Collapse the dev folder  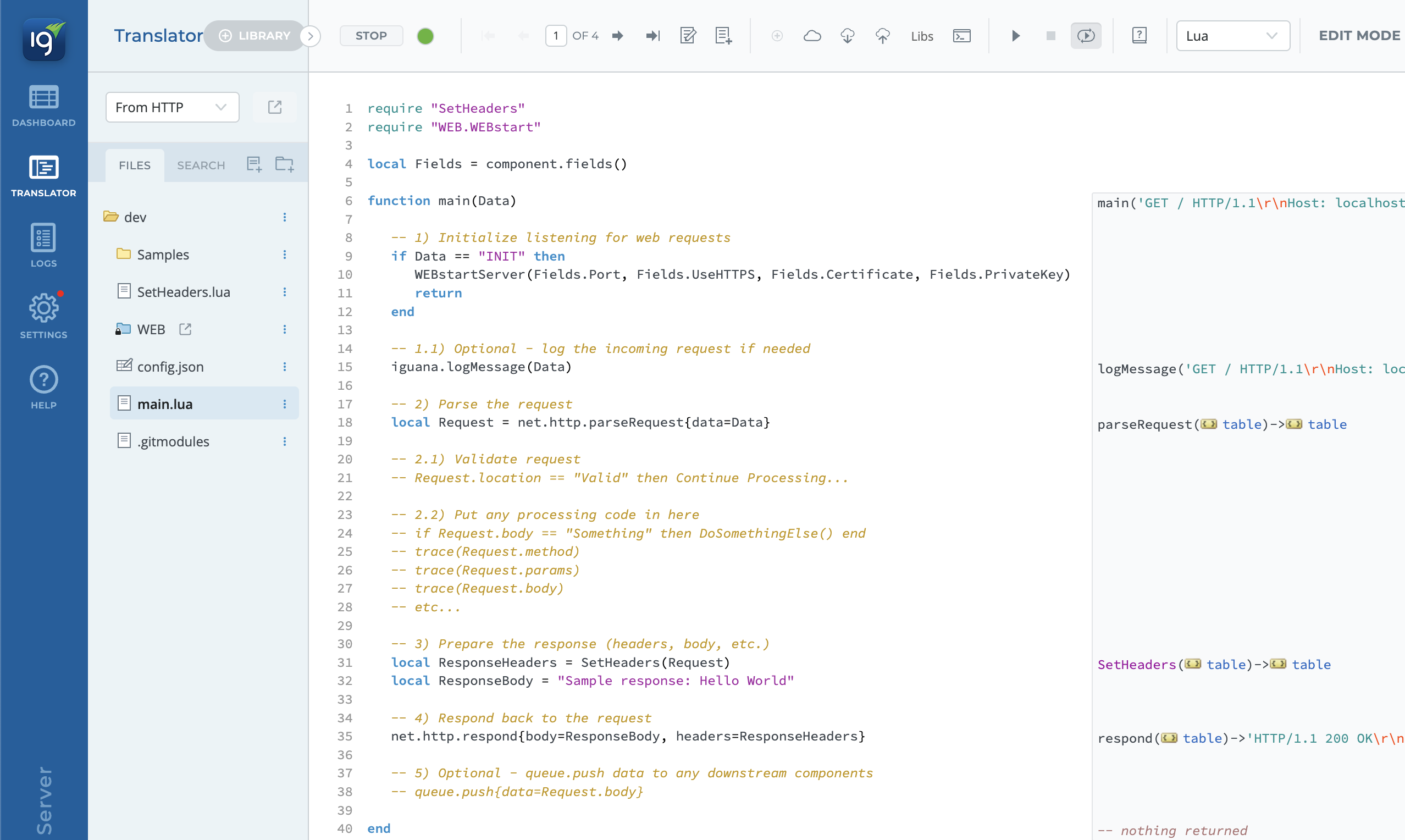point(111,217)
